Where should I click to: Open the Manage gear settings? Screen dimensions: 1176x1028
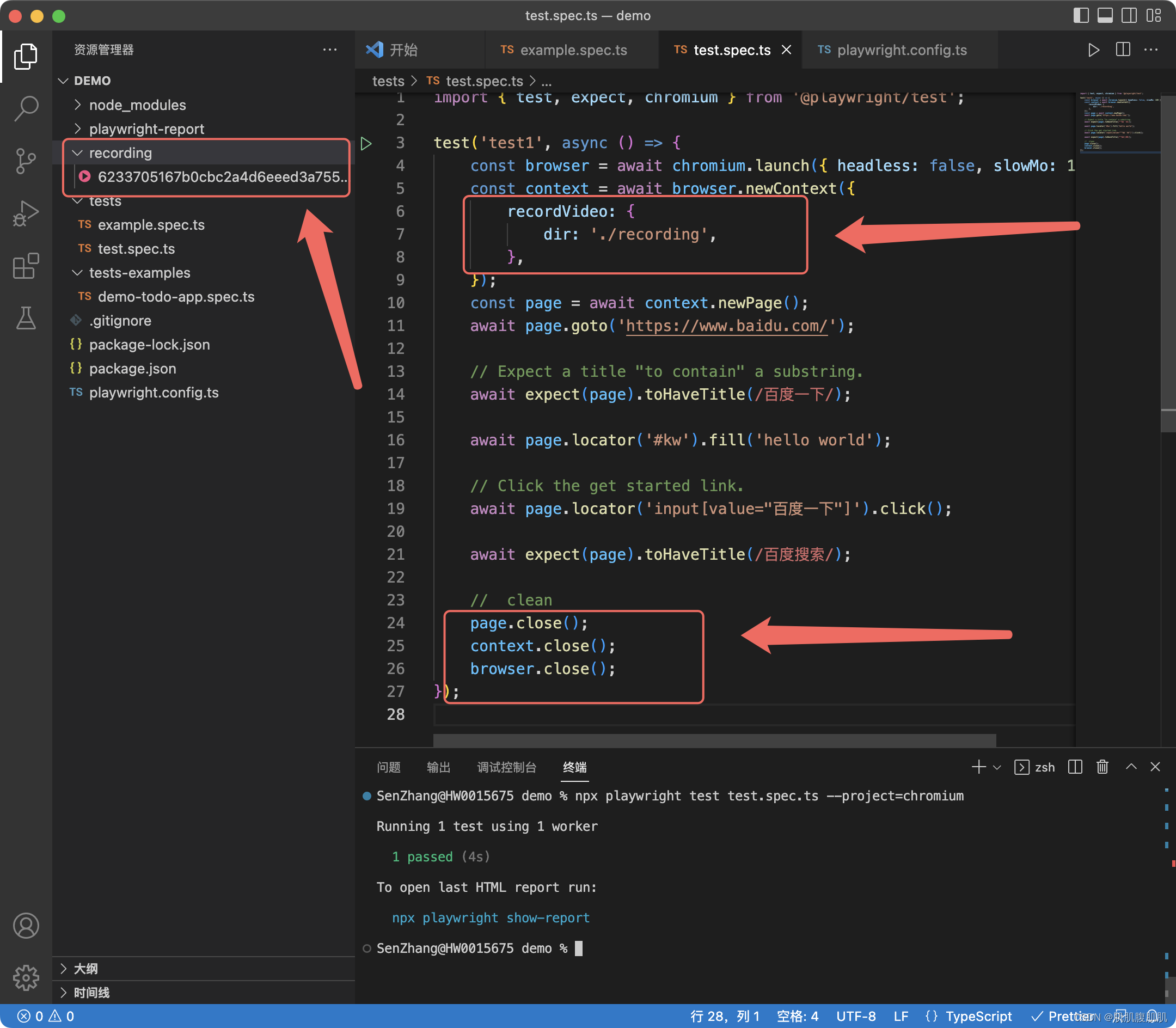click(26, 977)
